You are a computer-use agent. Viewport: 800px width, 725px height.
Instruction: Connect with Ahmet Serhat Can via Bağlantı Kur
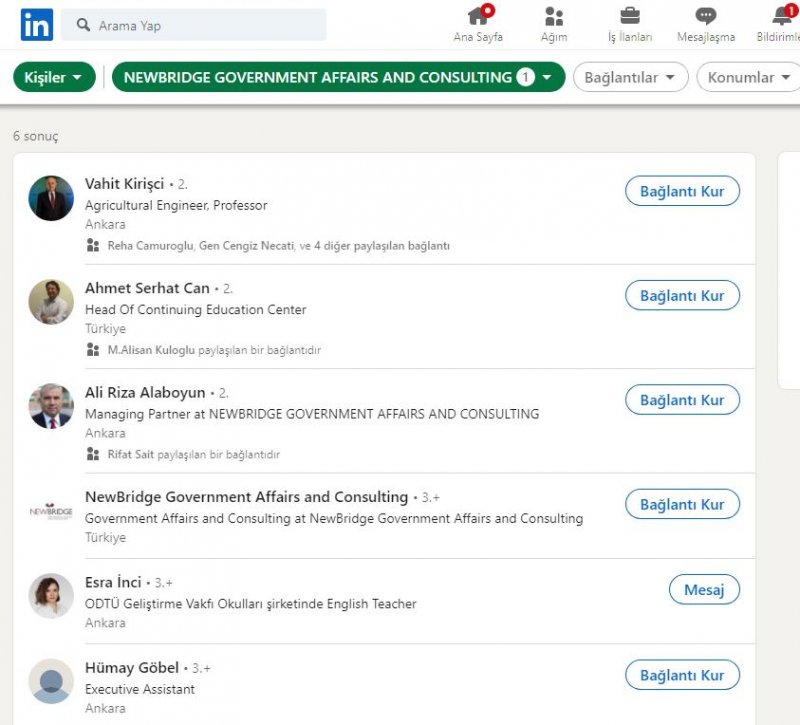[x=682, y=296]
